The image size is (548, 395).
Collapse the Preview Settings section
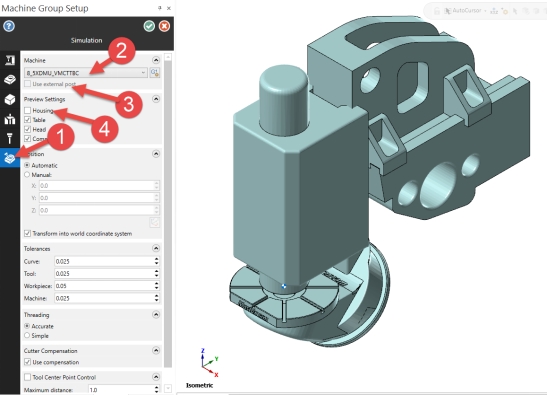click(156, 99)
